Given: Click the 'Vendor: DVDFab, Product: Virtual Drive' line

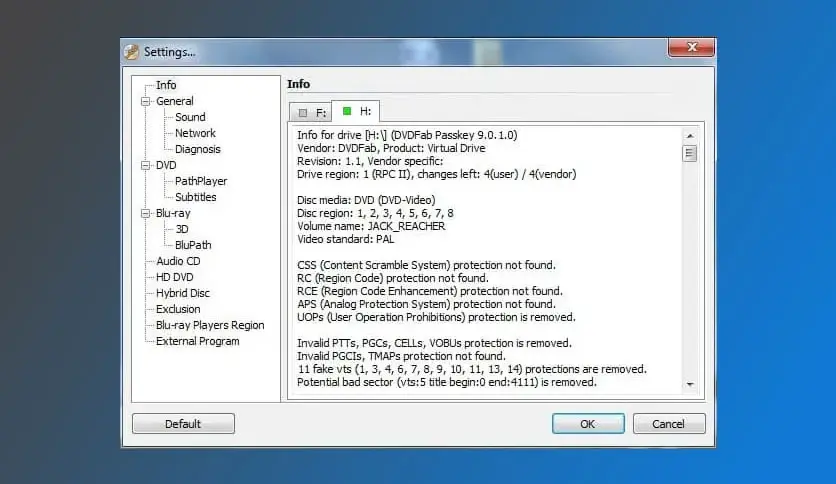Looking at the screenshot, I should pos(391,148).
